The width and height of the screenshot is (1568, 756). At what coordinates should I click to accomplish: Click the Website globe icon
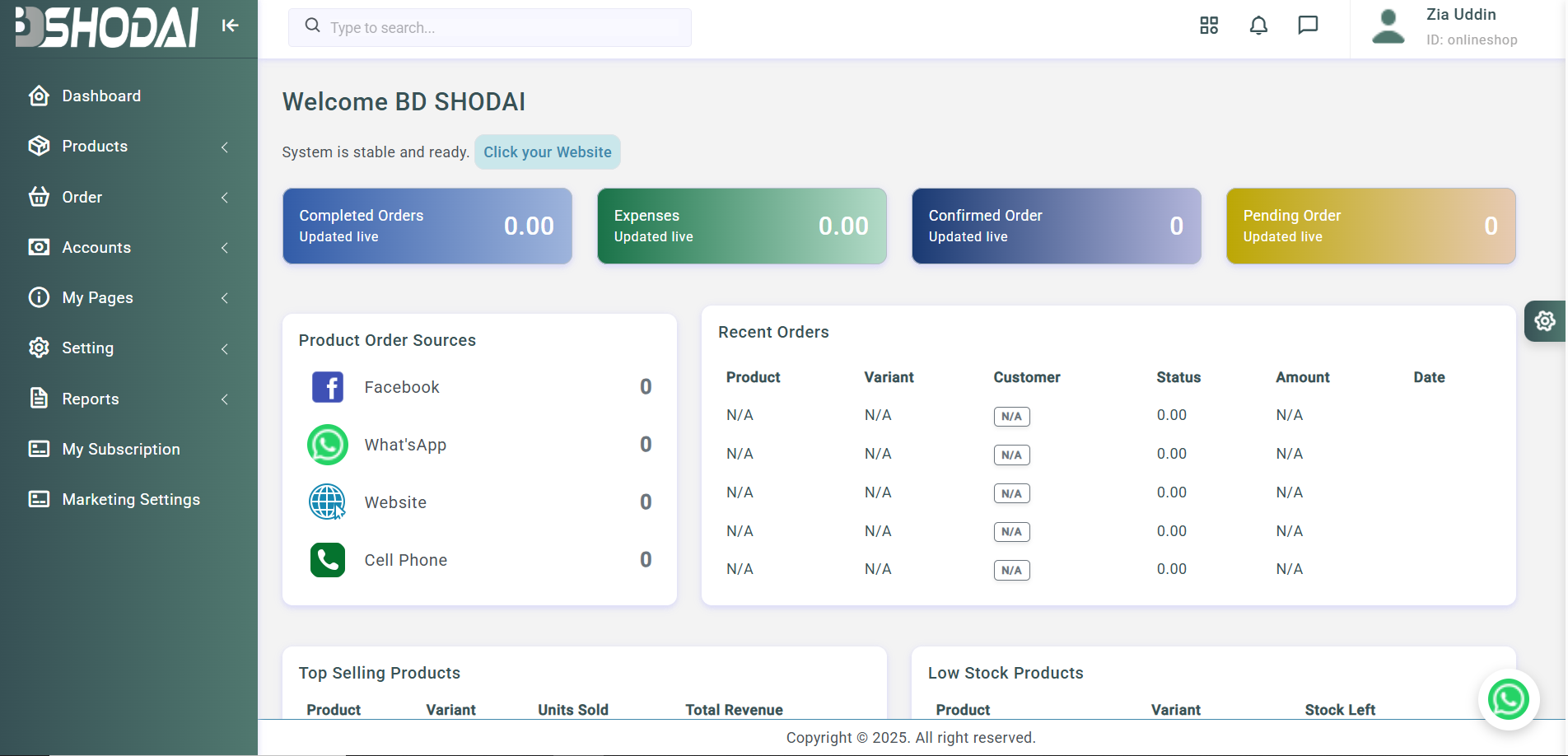coord(328,502)
